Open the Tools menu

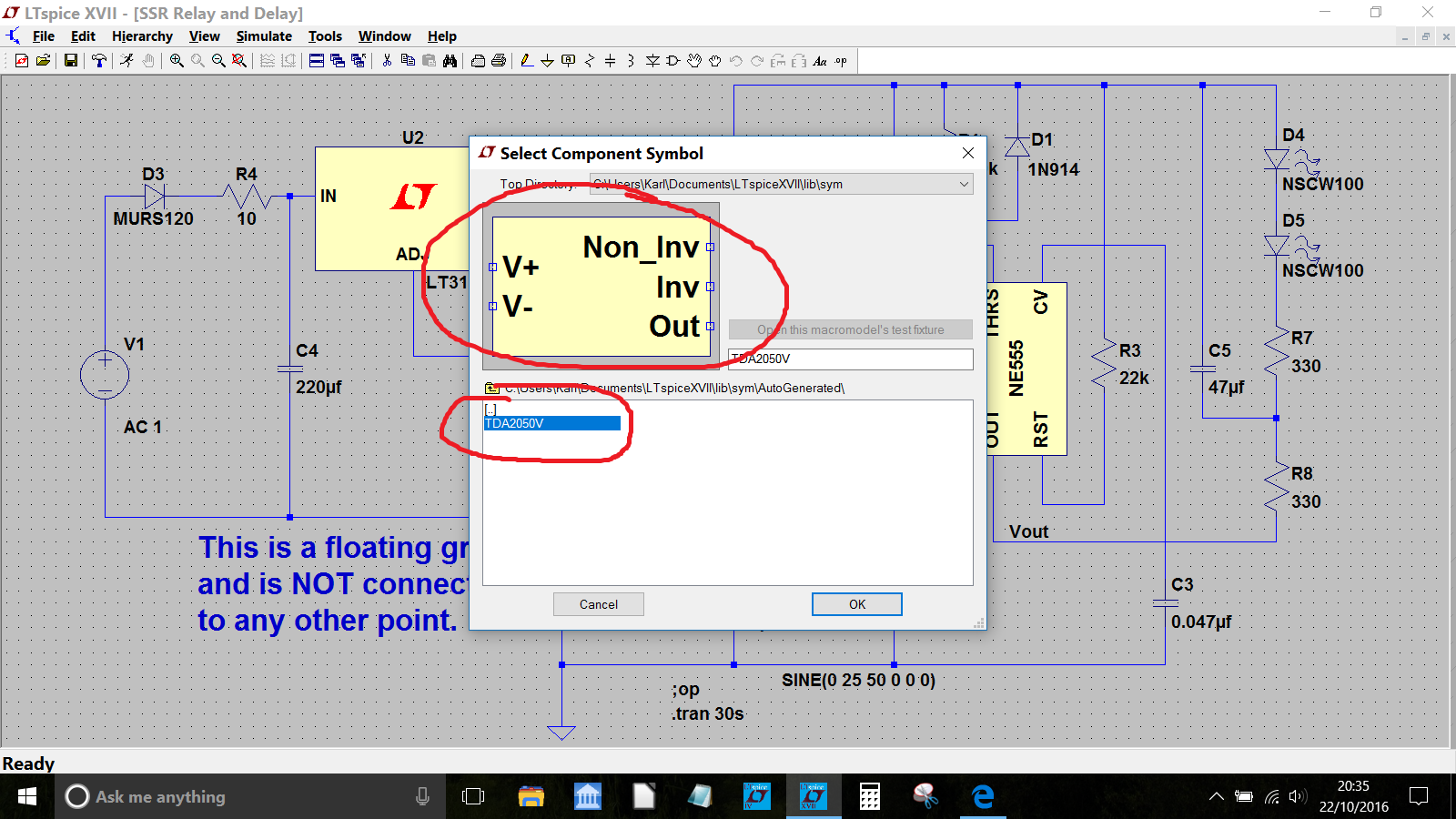click(x=325, y=36)
